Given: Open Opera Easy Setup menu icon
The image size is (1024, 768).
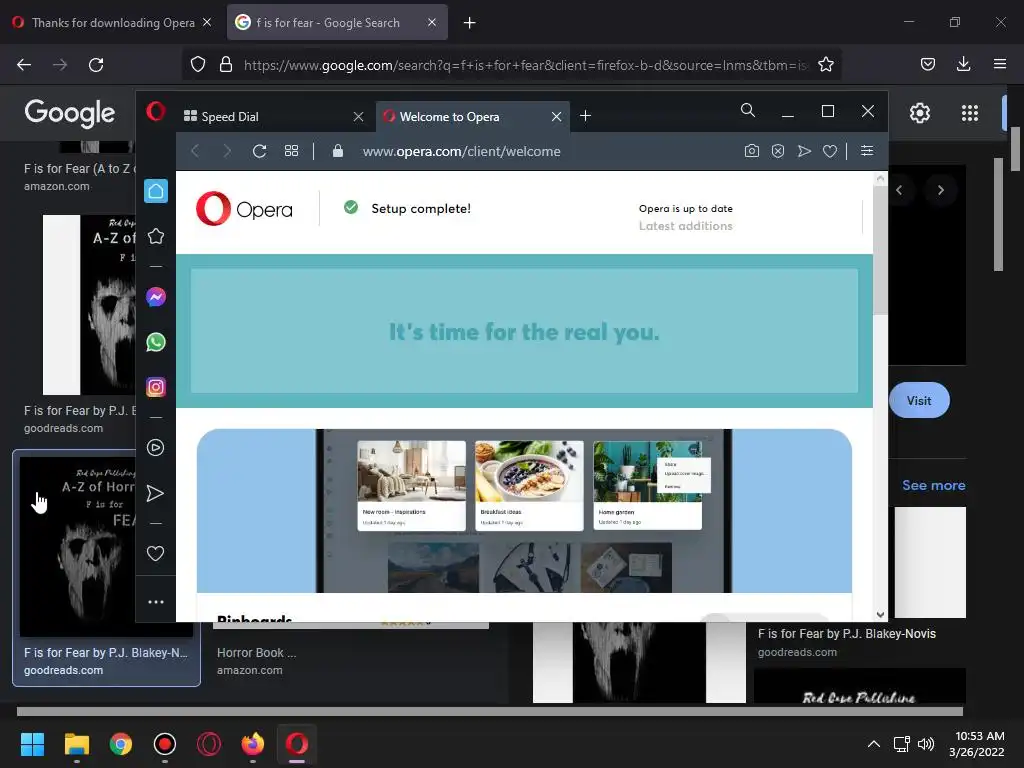Looking at the screenshot, I should click(867, 151).
